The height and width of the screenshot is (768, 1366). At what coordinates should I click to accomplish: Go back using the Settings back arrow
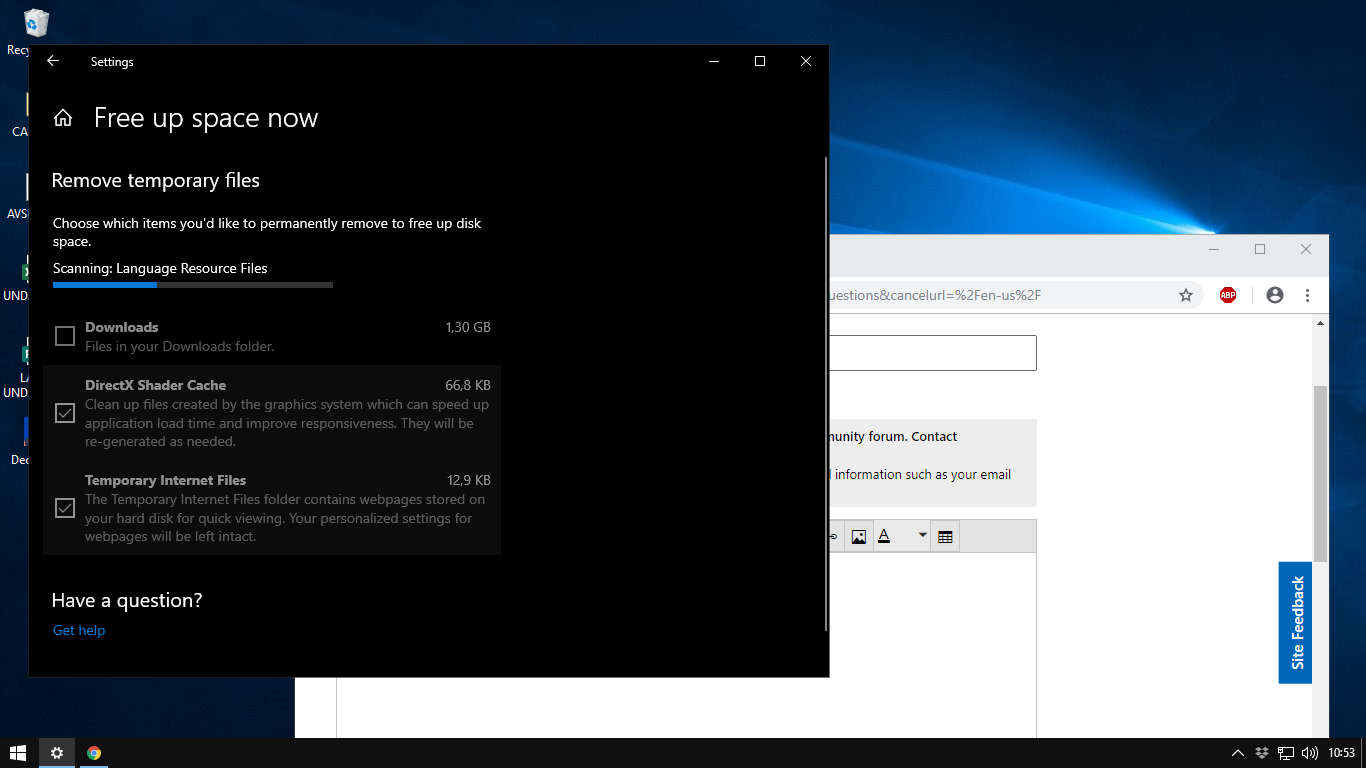pyautogui.click(x=53, y=61)
